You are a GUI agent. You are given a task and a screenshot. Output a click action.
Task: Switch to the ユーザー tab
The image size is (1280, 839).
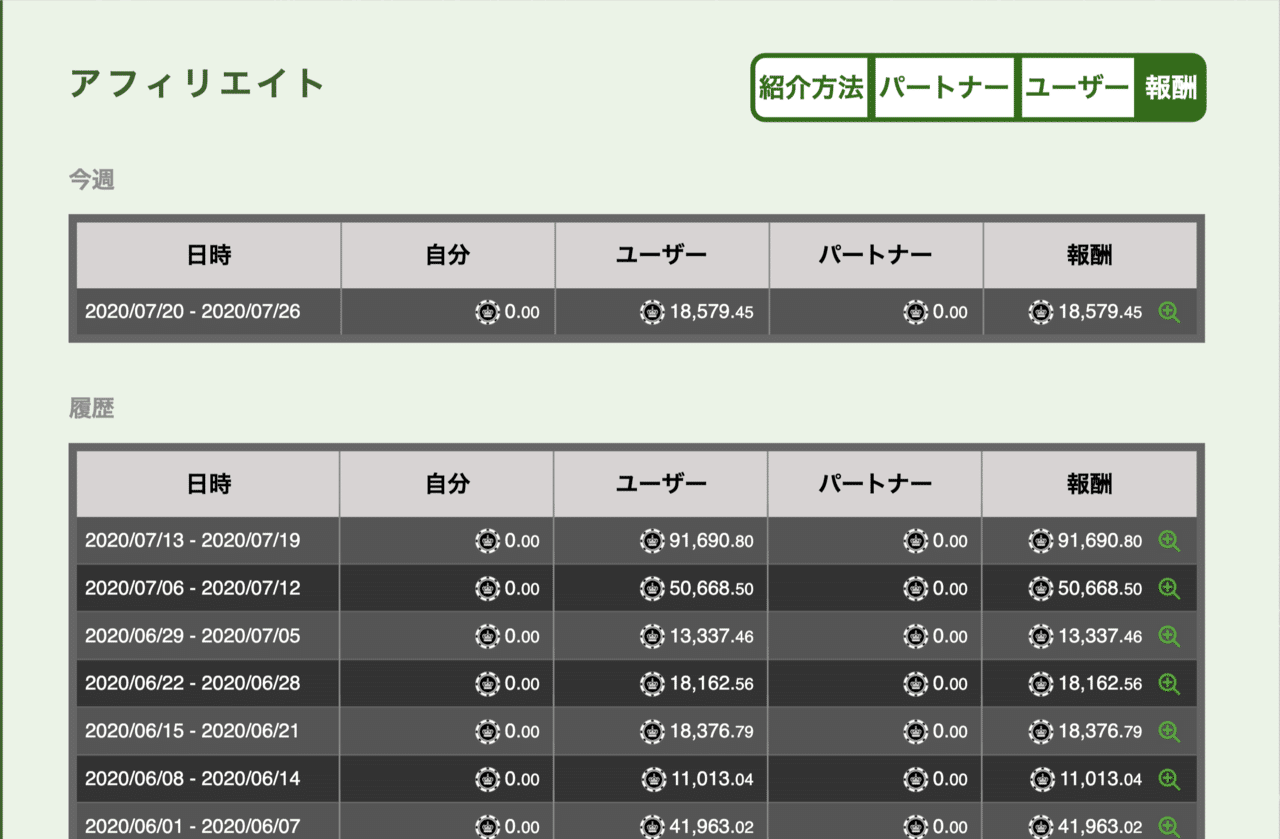coord(1077,88)
